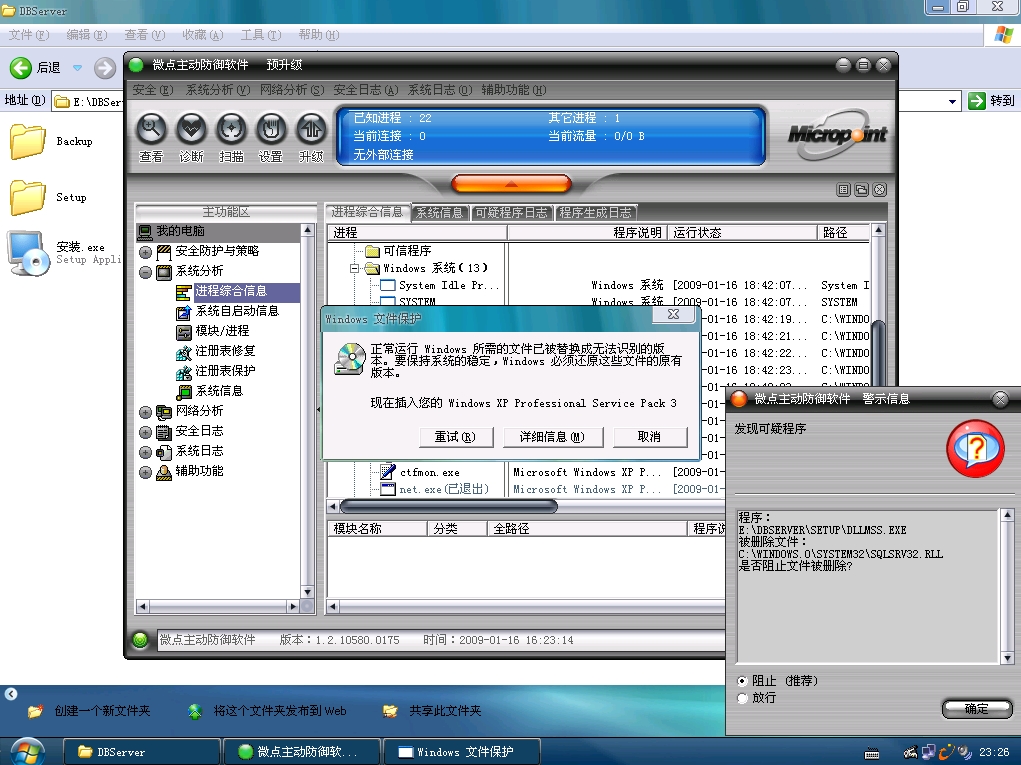The image size is (1021, 765).
Task: Click the 辅助功能 node icon
Action: coord(164,472)
